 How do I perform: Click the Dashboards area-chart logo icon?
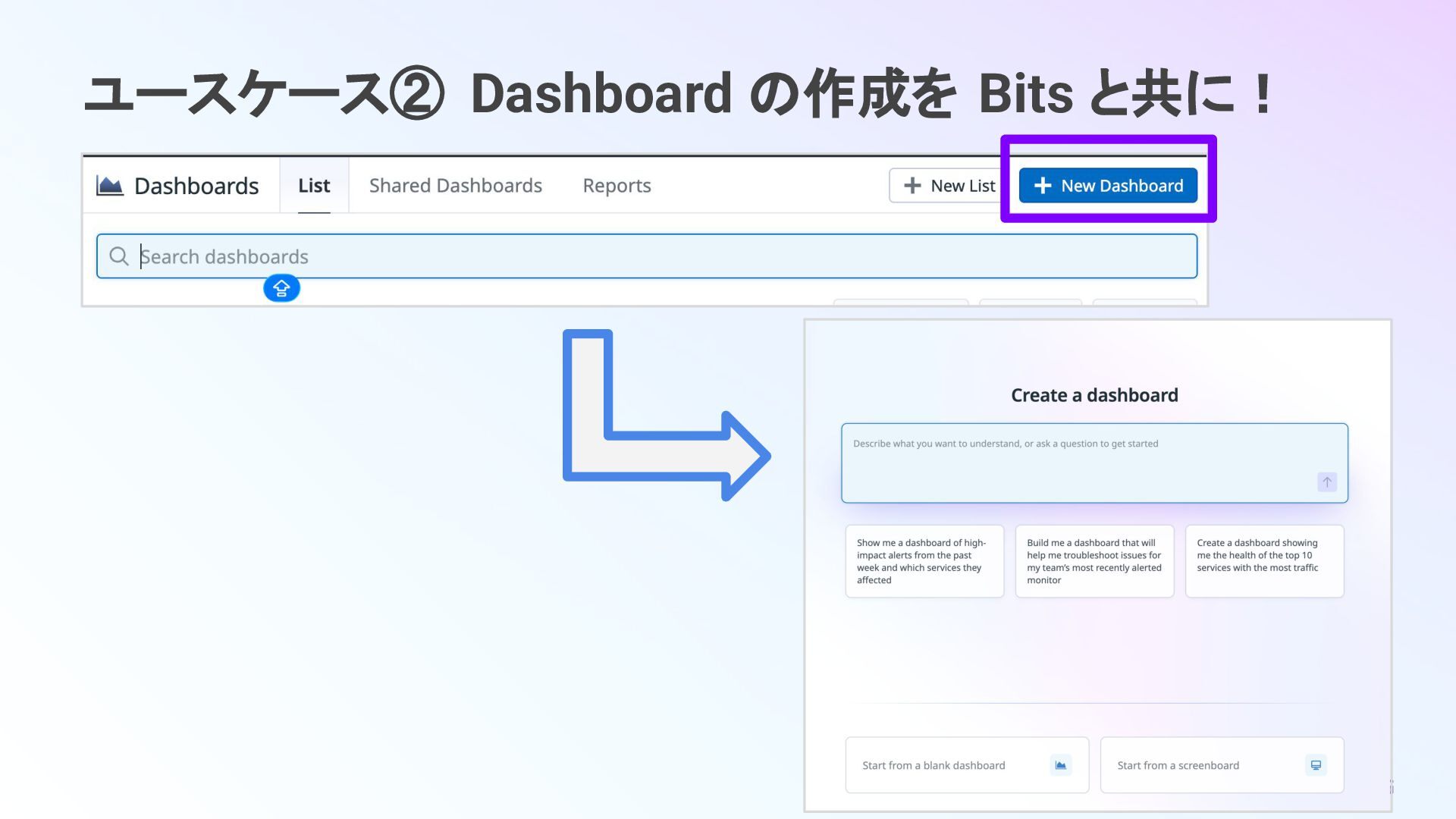coord(110,185)
